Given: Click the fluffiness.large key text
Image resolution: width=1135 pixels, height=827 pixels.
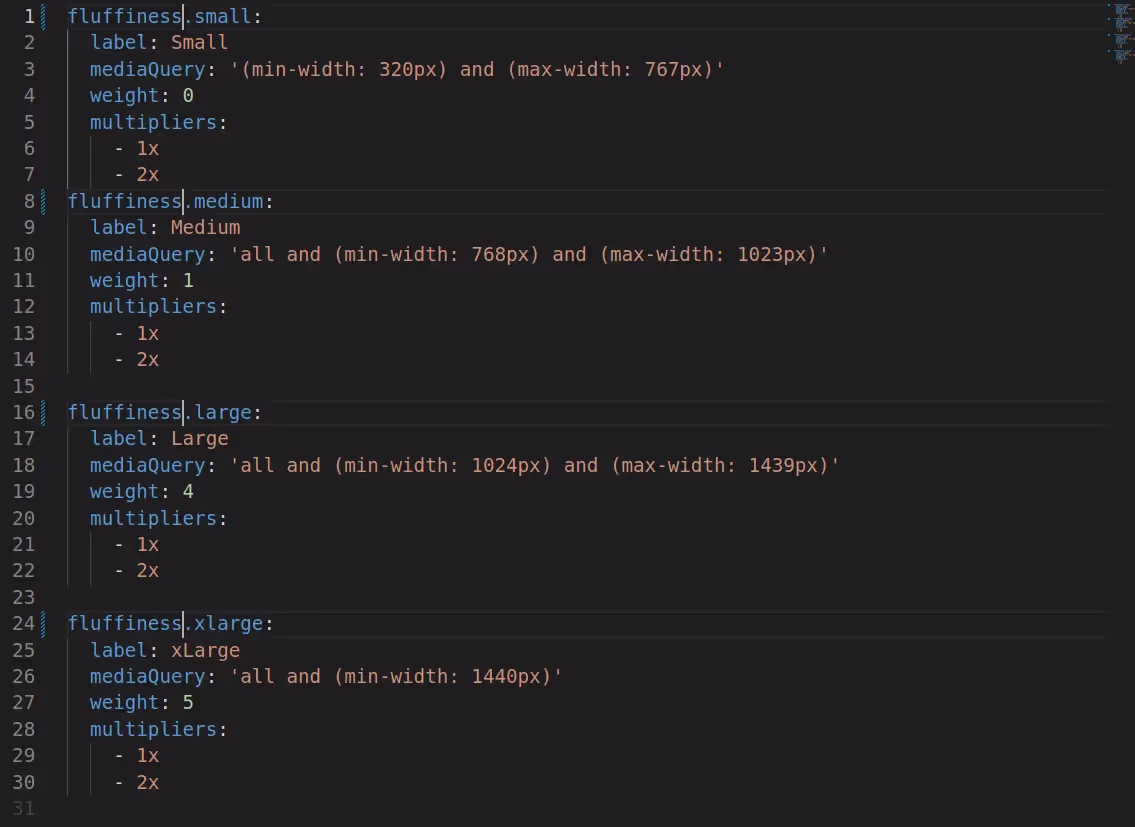Looking at the screenshot, I should 159,412.
